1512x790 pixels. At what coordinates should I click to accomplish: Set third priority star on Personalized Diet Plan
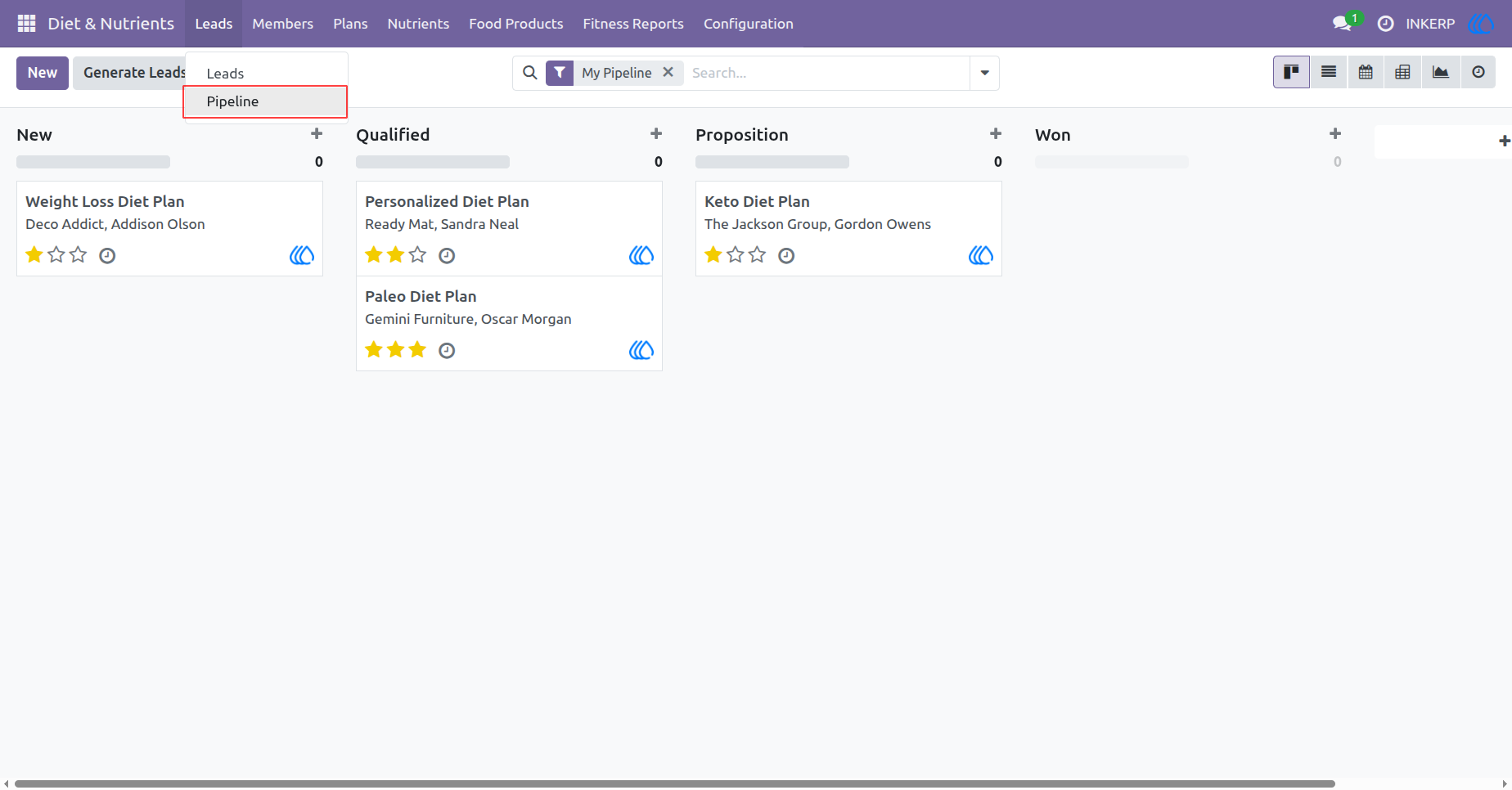pos(417,255)
